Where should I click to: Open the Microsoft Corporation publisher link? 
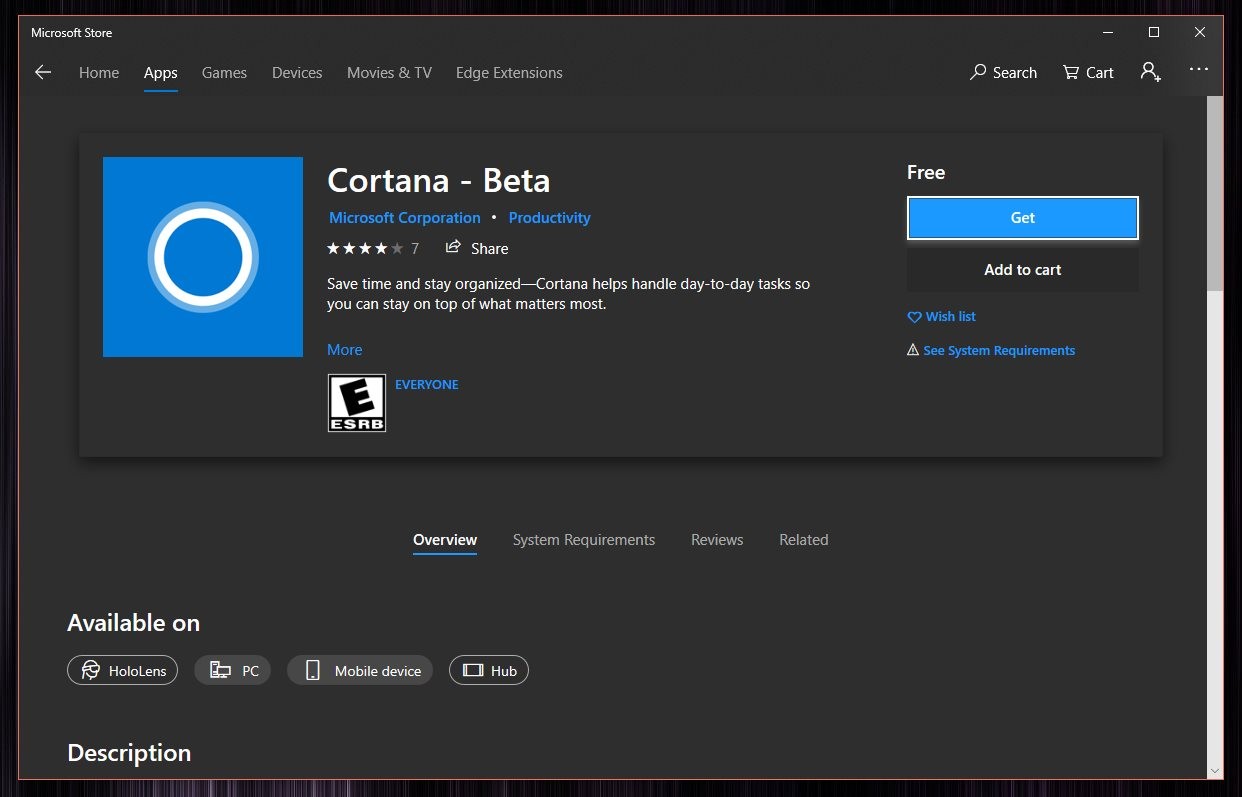[x=405, y=218]
